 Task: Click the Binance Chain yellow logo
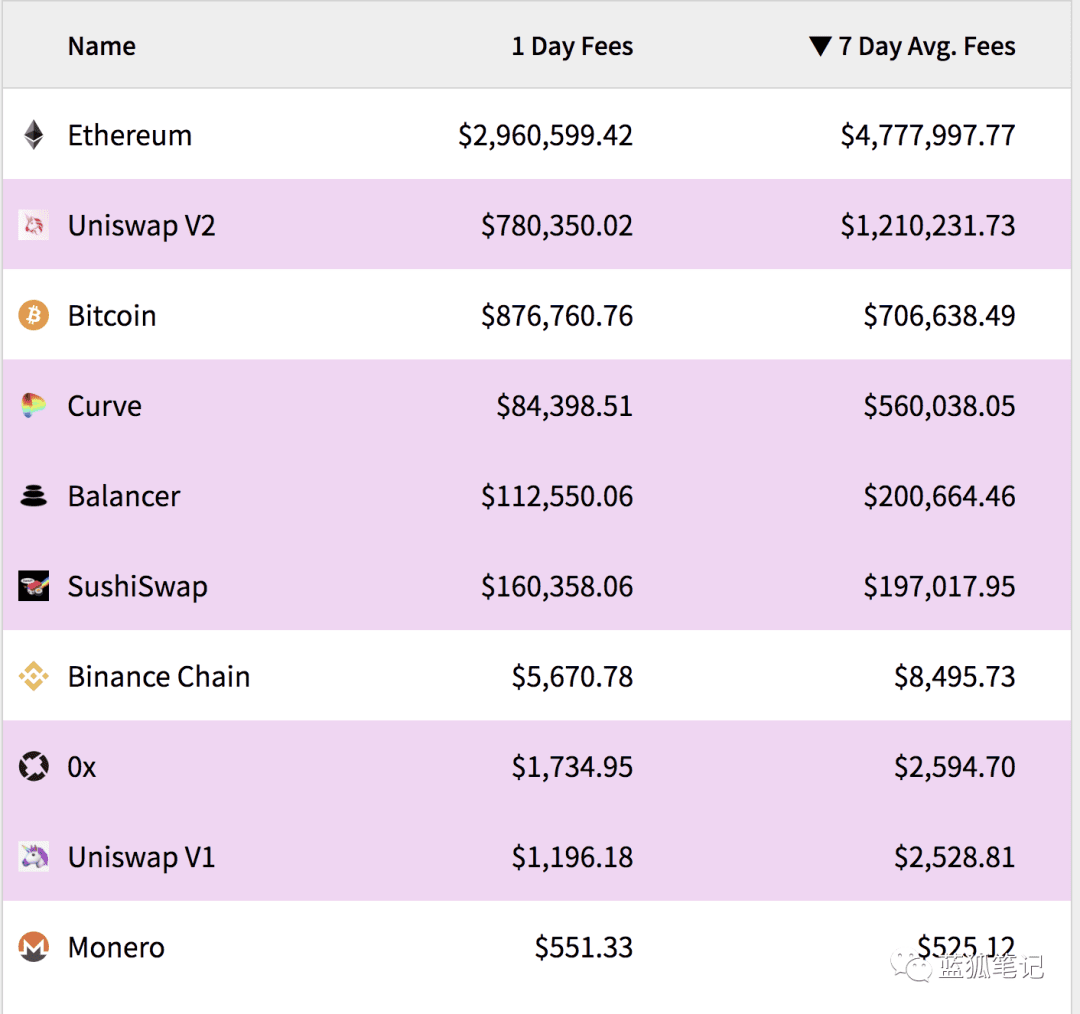(33, 676)
